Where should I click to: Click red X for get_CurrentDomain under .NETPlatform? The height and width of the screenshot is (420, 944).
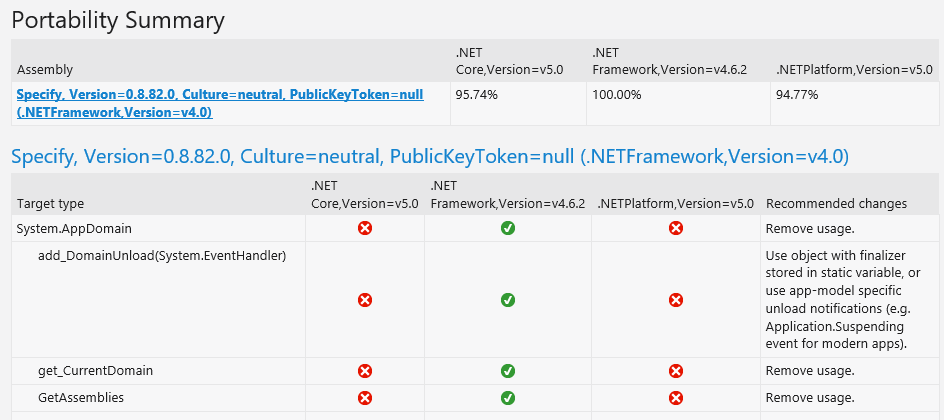coord(675,371)
